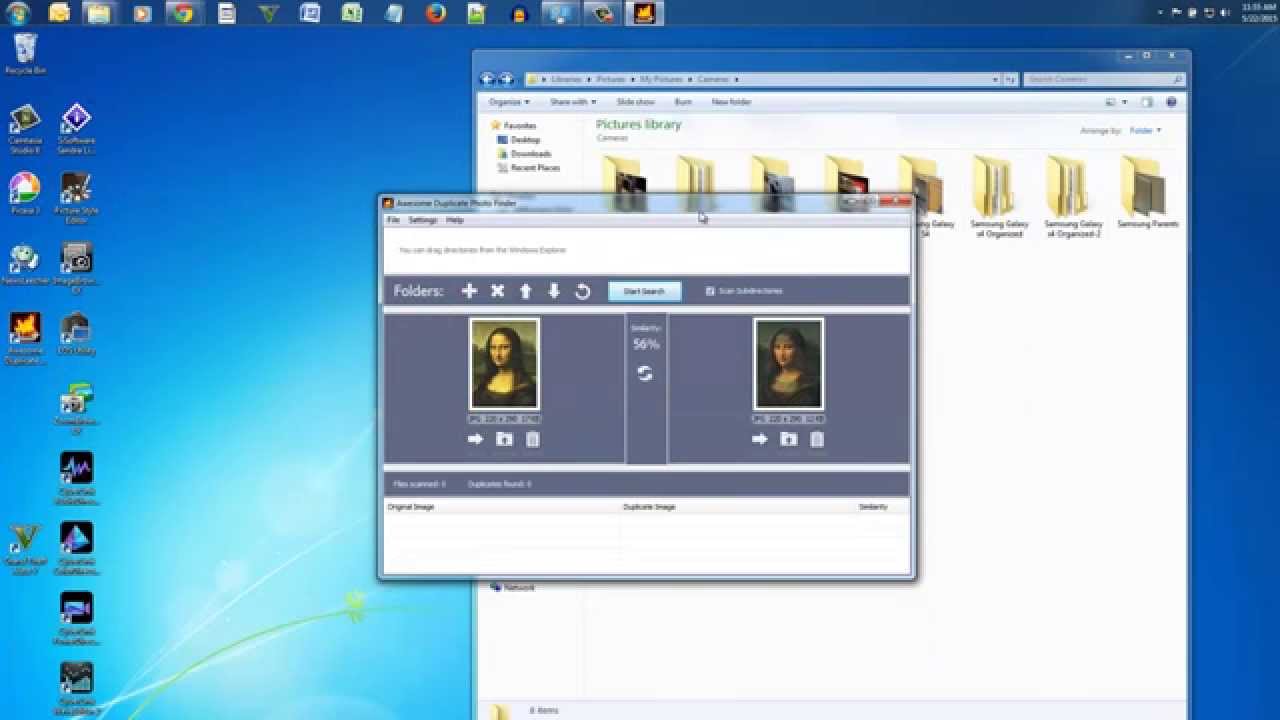The width and height of the screenshot is (1280, 720).
Task: Click Awesome Duplicate Photo Finder taskbar icon
Action: coord(644,13)
